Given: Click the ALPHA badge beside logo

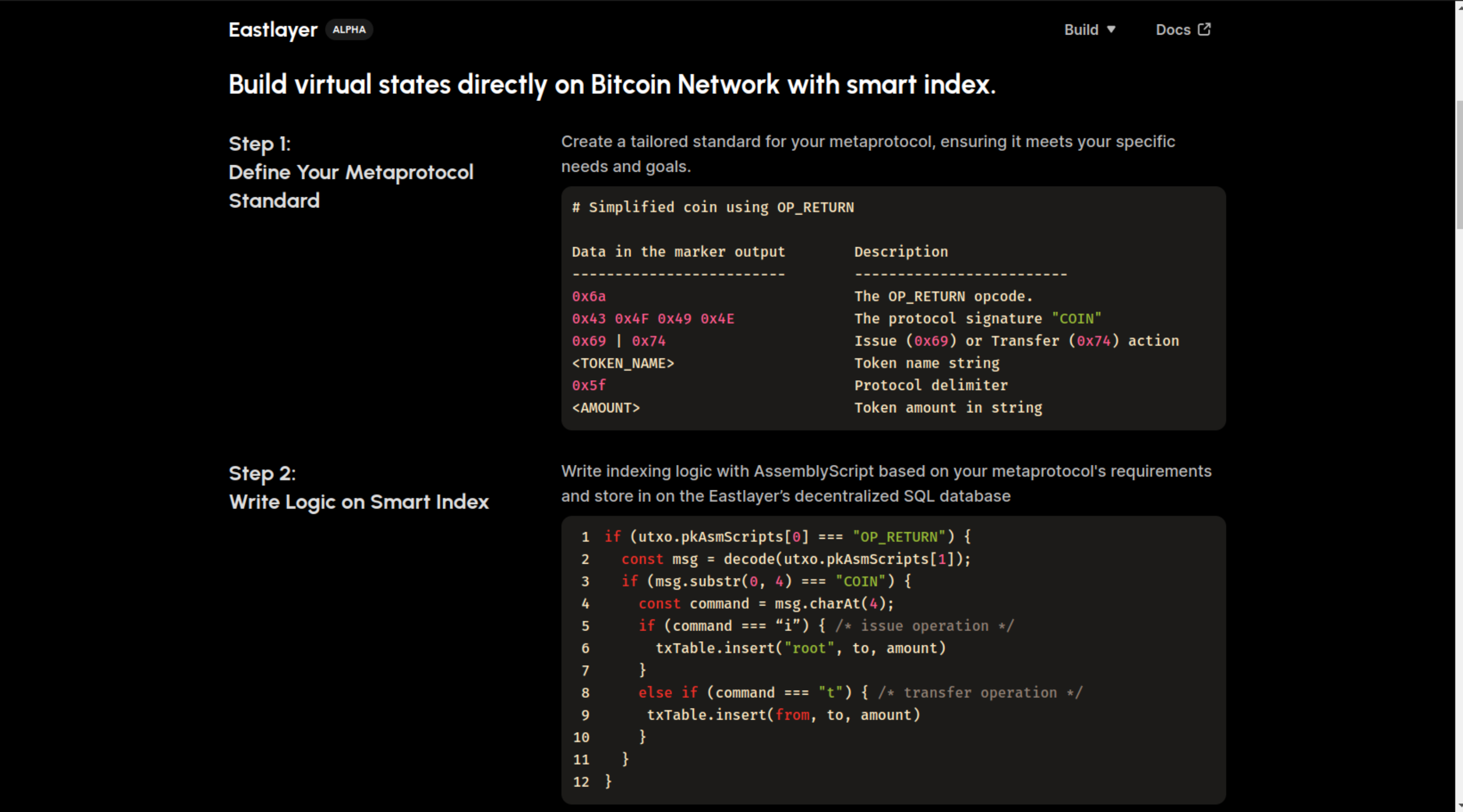Looking at the screenshot, I should tap(349, 30).
